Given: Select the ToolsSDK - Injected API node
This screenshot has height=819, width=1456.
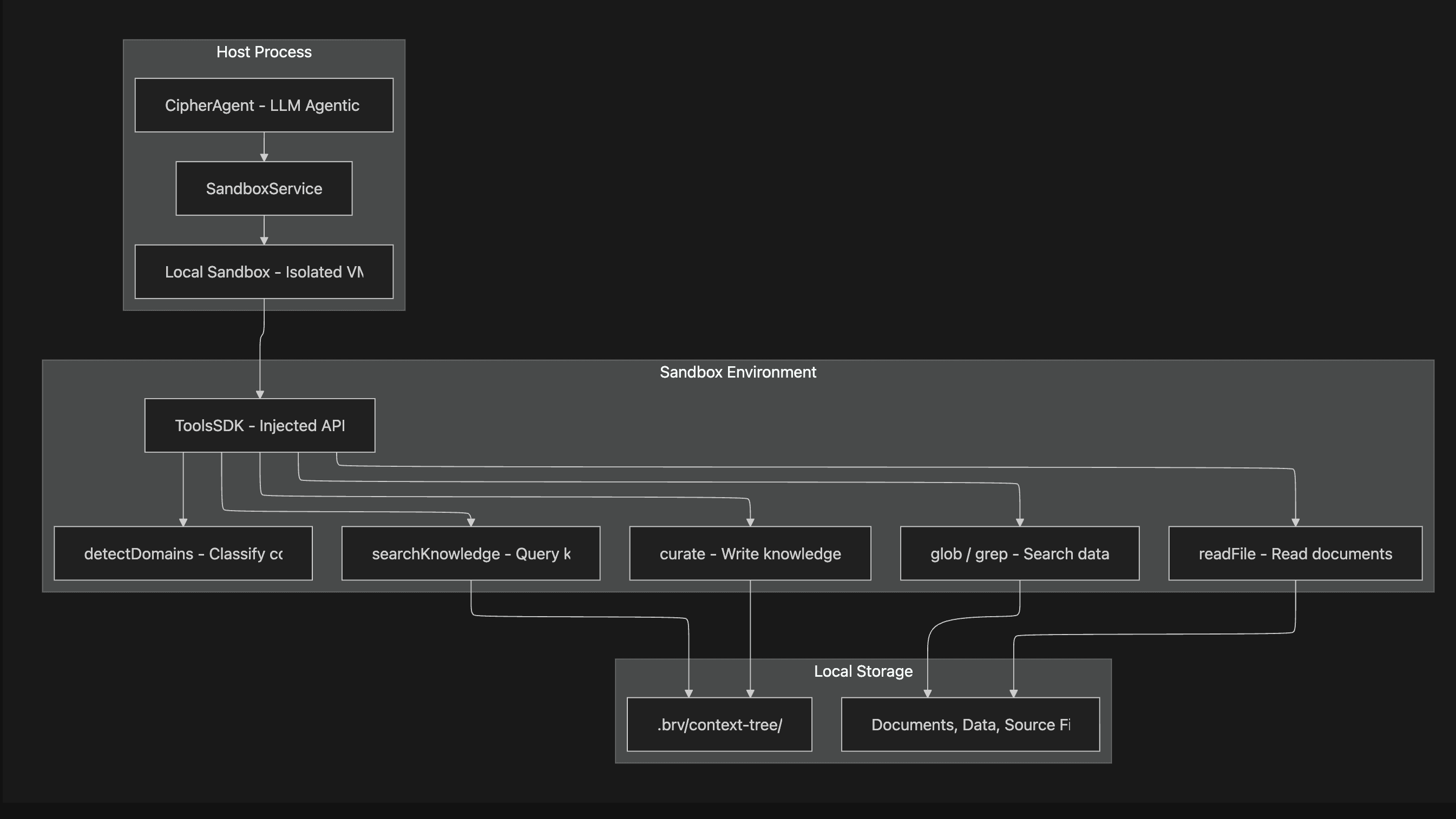Looking at the screenshot, I should point(259,425).
